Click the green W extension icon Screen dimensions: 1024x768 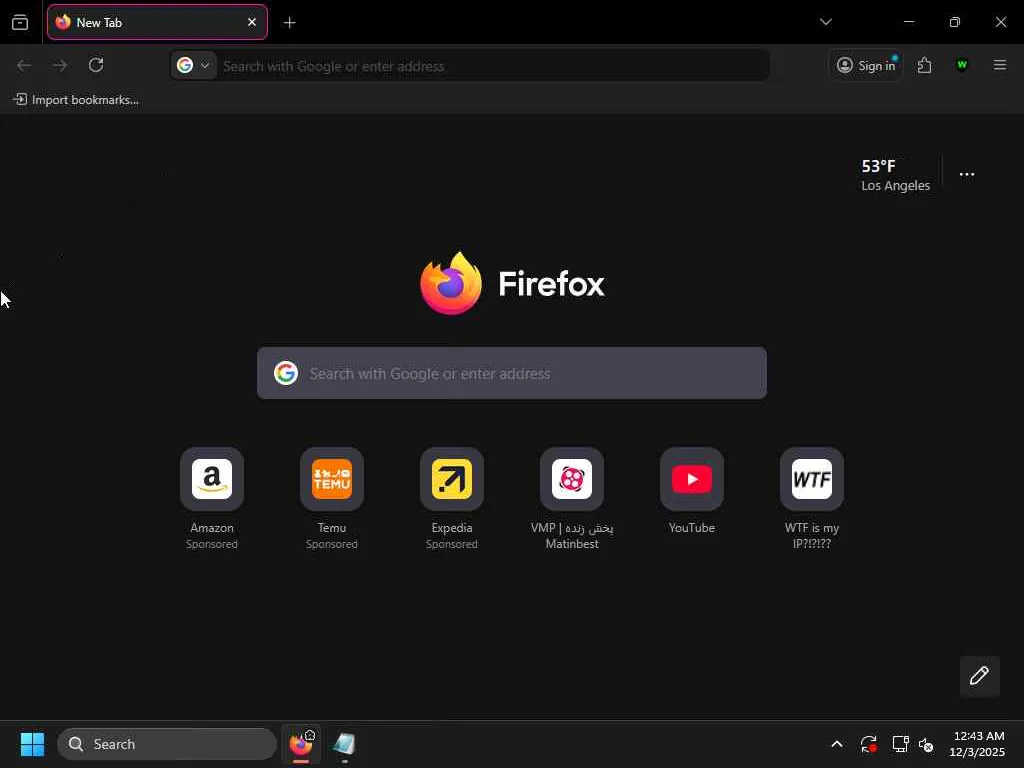[x=961, y=65]
